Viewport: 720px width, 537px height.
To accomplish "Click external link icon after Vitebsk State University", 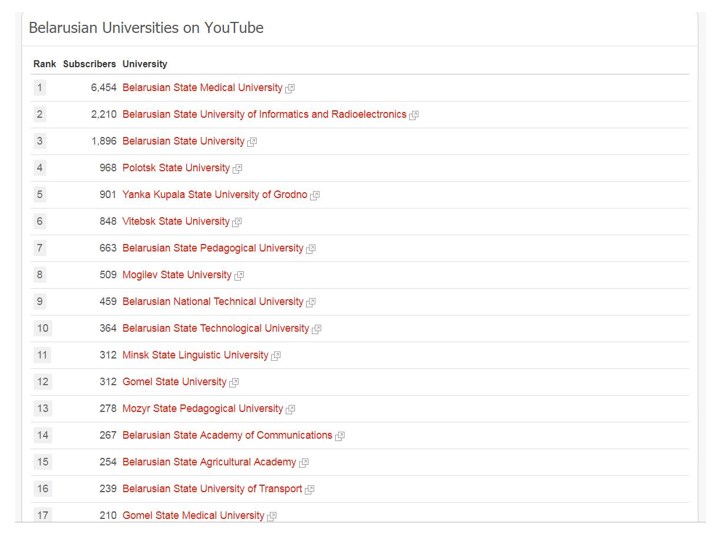I will tap(237, 222).
